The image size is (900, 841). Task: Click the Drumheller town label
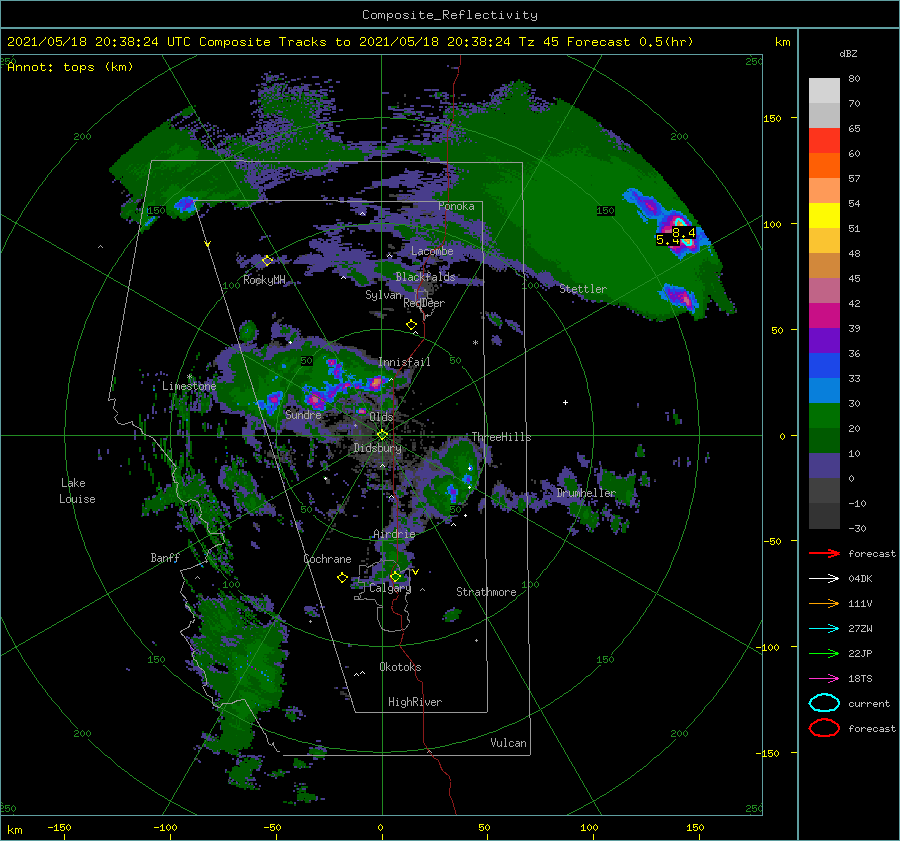coord(586,493)
